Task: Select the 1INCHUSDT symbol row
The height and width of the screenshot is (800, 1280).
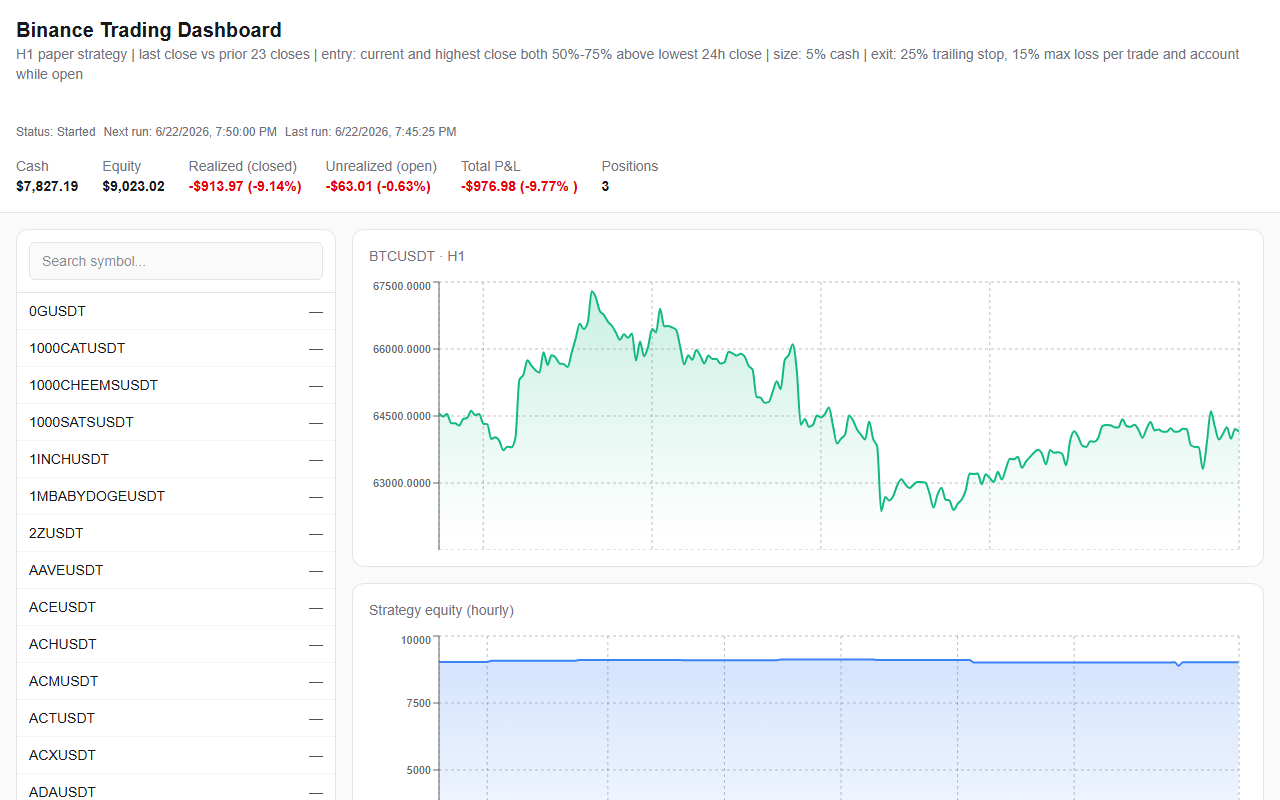Action: pos(176,460)
